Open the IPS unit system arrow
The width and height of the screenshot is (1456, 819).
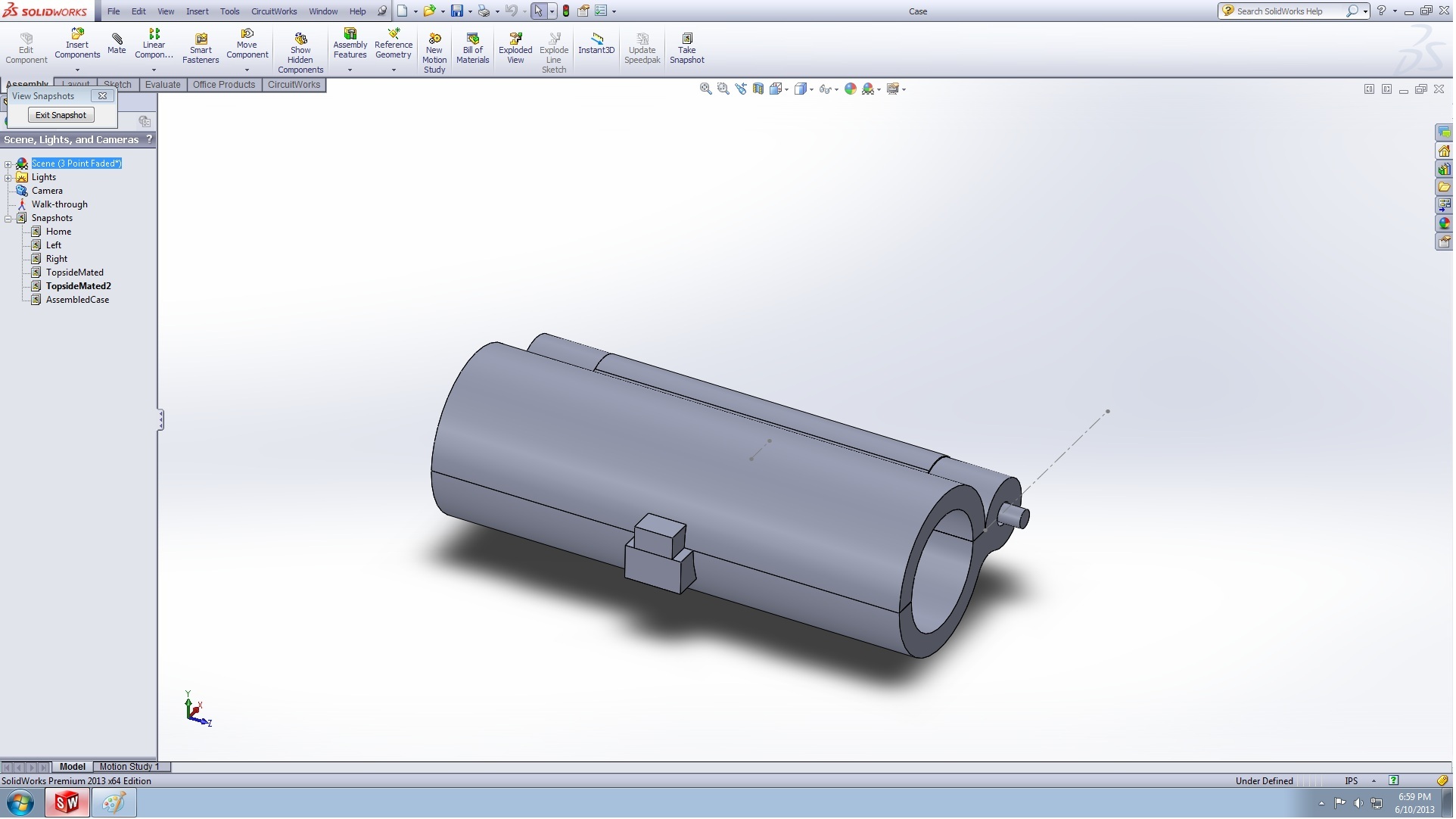[x=1374, y=782]
